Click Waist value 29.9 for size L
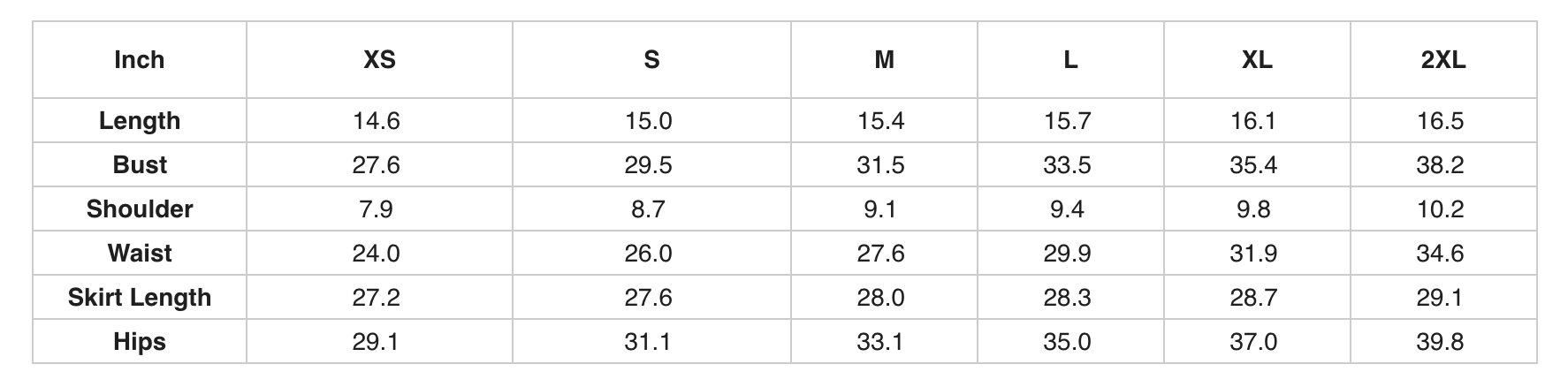Screen dimensions: 1568x387 coord(1067,254)
